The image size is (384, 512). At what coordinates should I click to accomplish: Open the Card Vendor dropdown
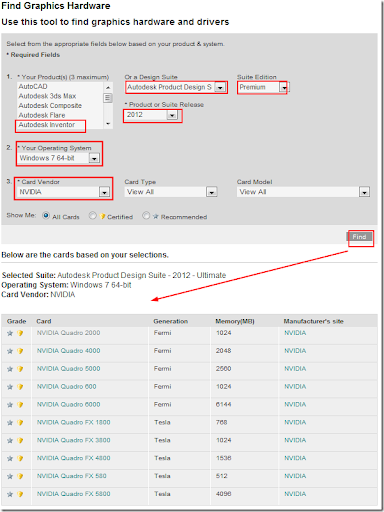click(64, 192)
